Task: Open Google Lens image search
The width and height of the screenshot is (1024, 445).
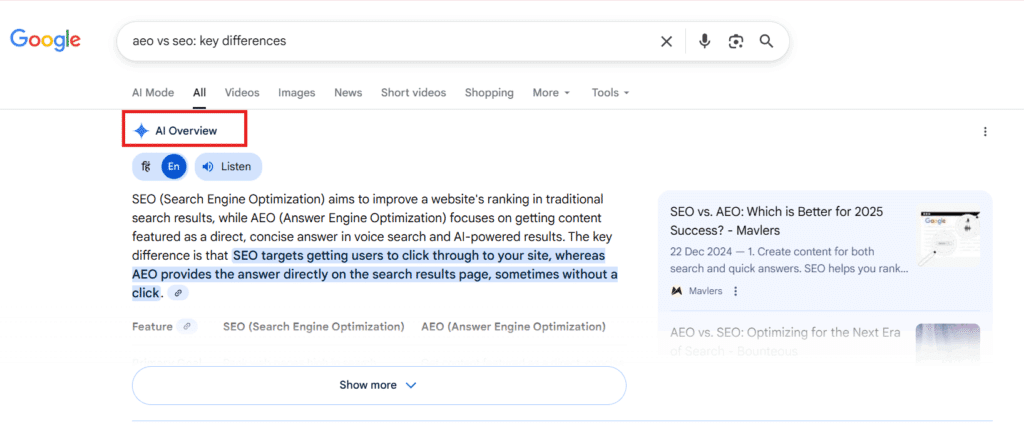Action: pos(736,41)
